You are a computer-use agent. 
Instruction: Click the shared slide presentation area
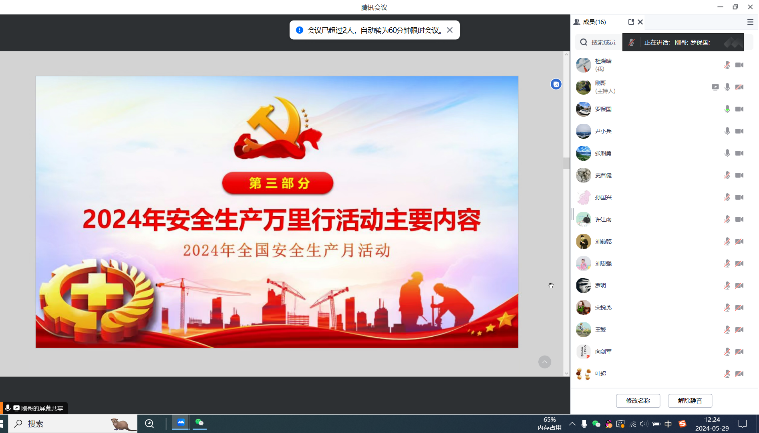pyautogui.click(x=277, y=211)
